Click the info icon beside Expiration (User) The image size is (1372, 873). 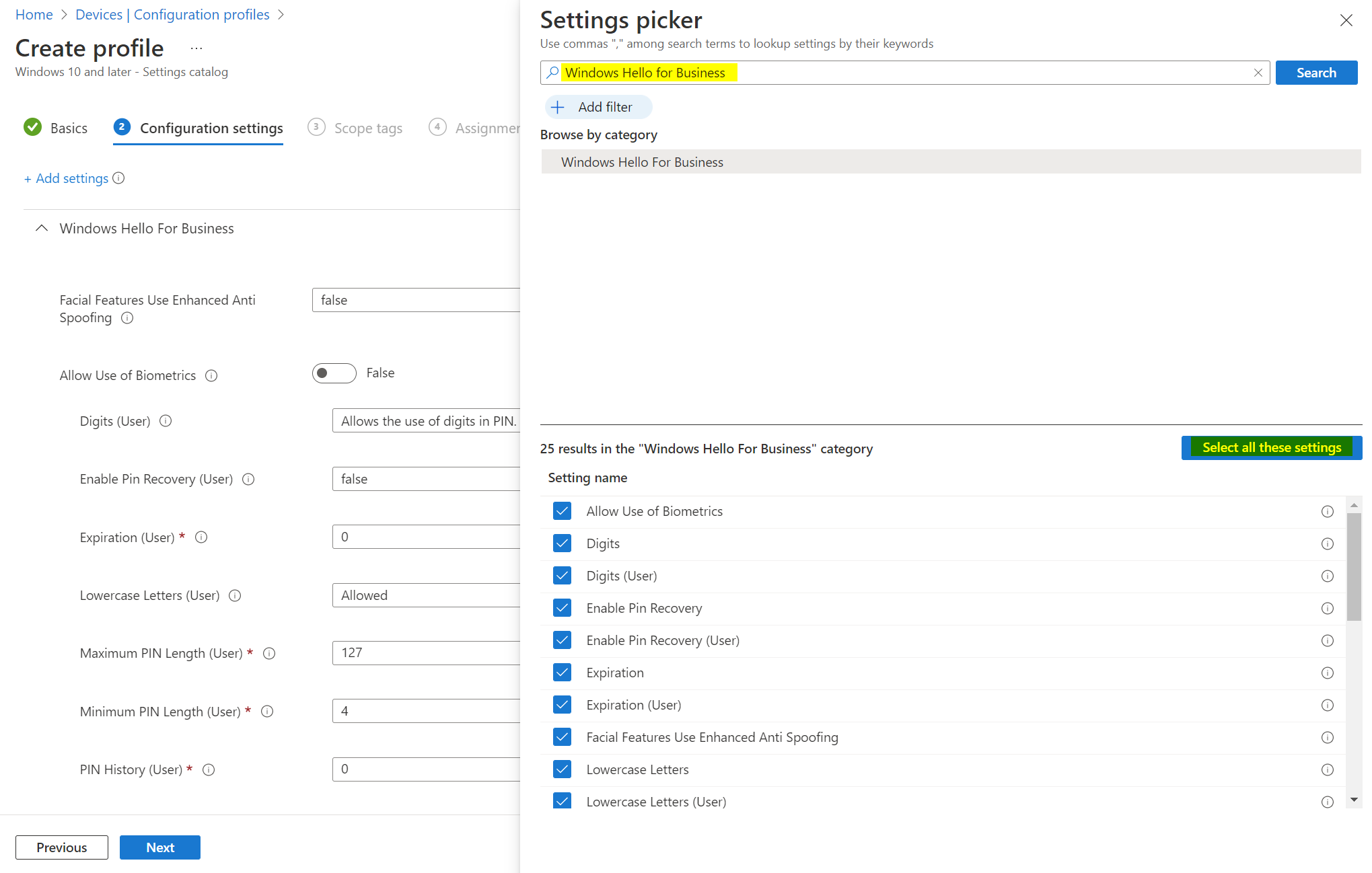(x=201, y=537)
